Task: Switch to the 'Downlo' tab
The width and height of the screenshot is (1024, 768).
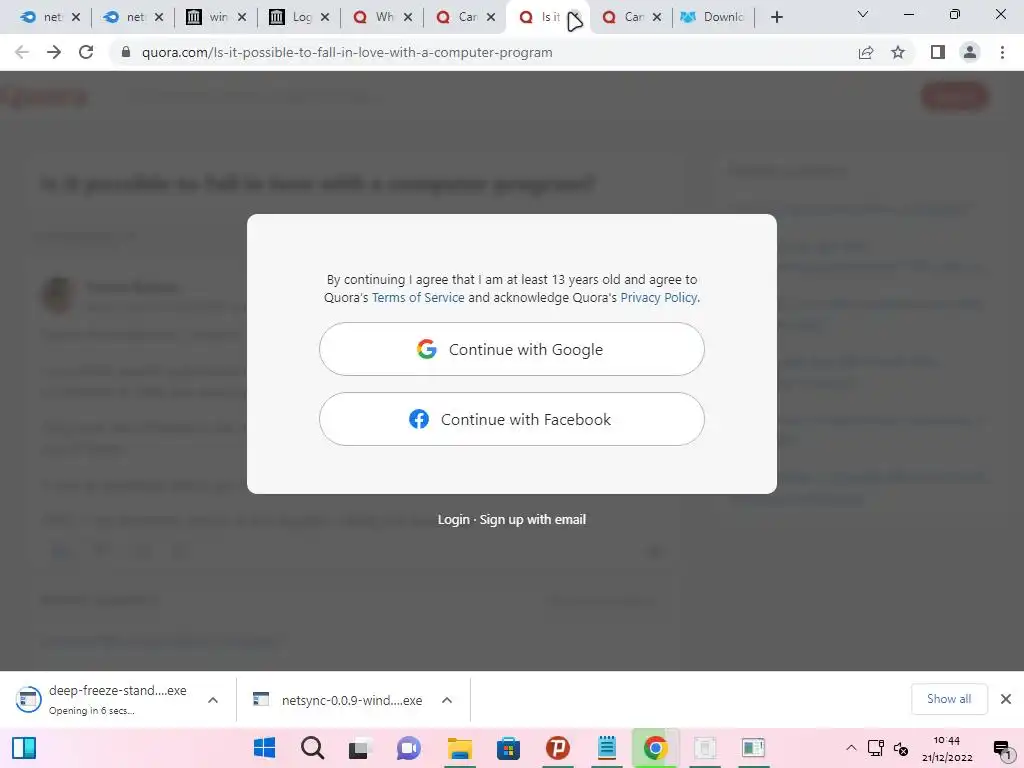Action: pos(712,17)
